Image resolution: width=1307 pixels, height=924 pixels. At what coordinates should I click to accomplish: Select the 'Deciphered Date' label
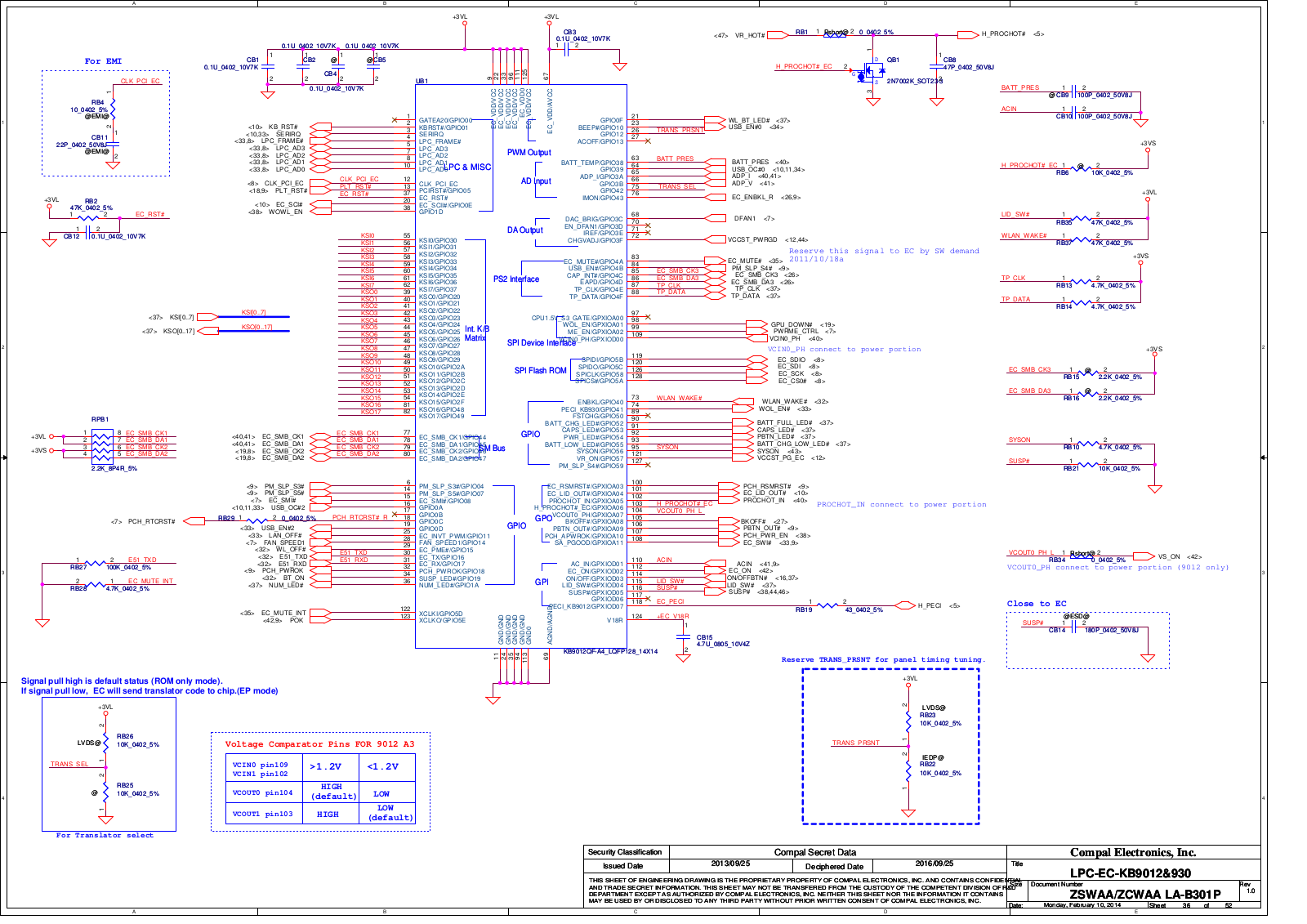pyautogui.click(x=834, y=867)
